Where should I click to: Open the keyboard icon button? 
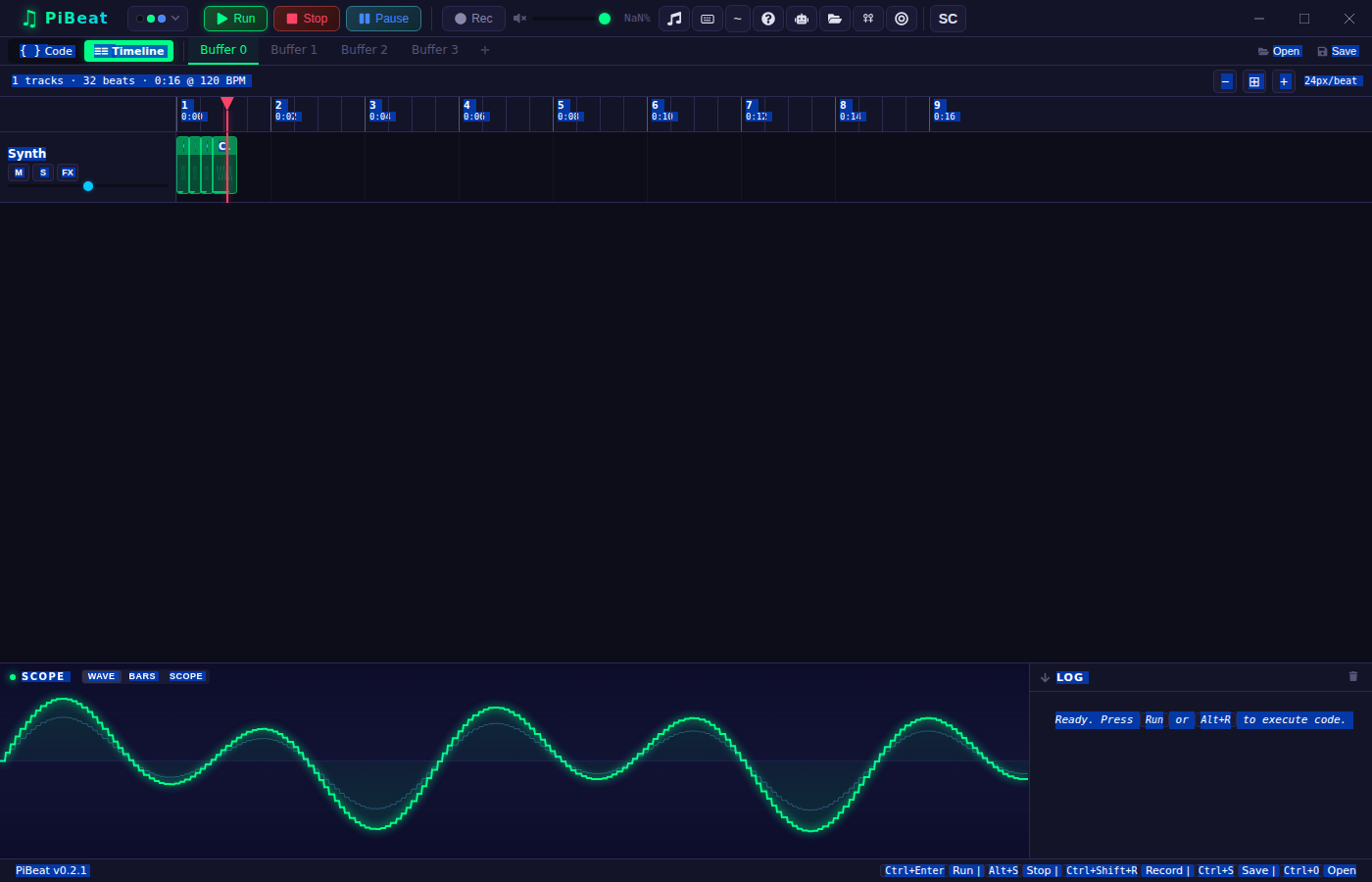pyautogui.click(x=708, y=19)
